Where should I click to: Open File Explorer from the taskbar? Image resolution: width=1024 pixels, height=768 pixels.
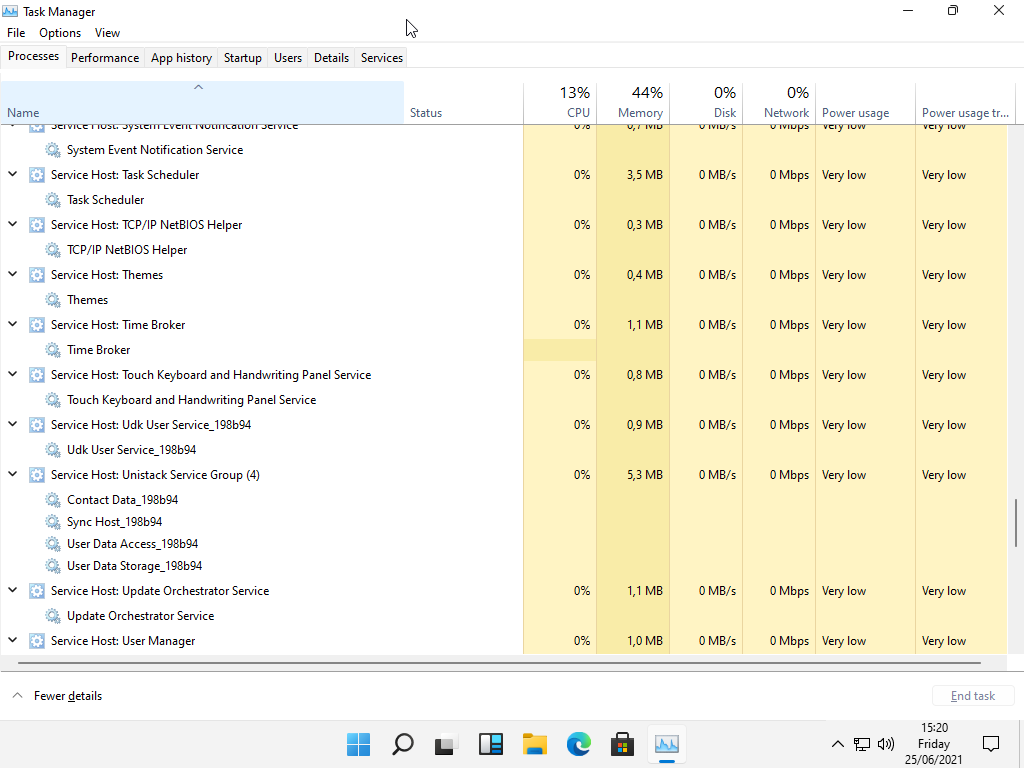tap(535, 744)
